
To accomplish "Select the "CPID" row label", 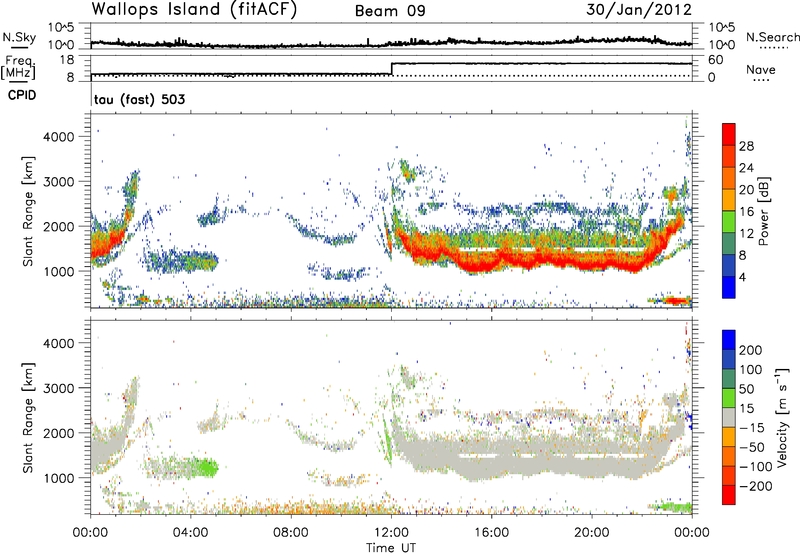I will pyautogui.click(x=22, y=95).
